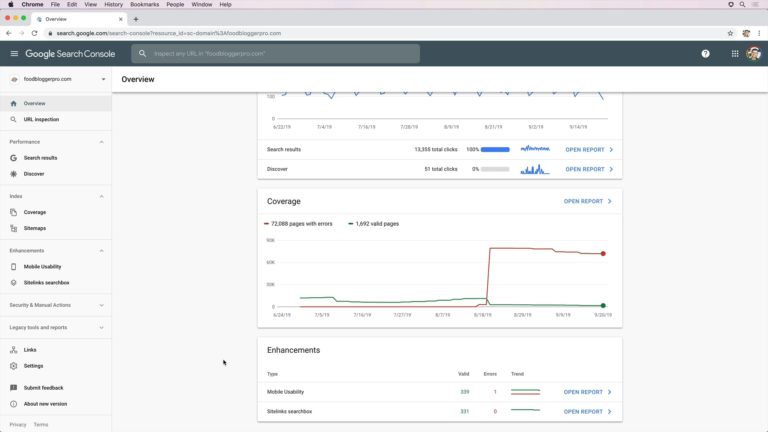
Task: Open the History menu
Action: tap(113, 4)
